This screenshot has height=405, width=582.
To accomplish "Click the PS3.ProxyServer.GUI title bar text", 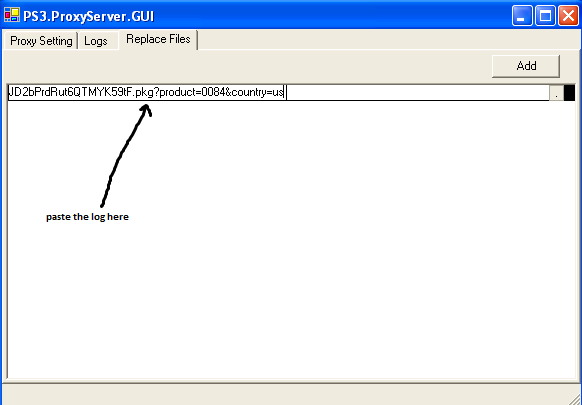I will 89,16.
